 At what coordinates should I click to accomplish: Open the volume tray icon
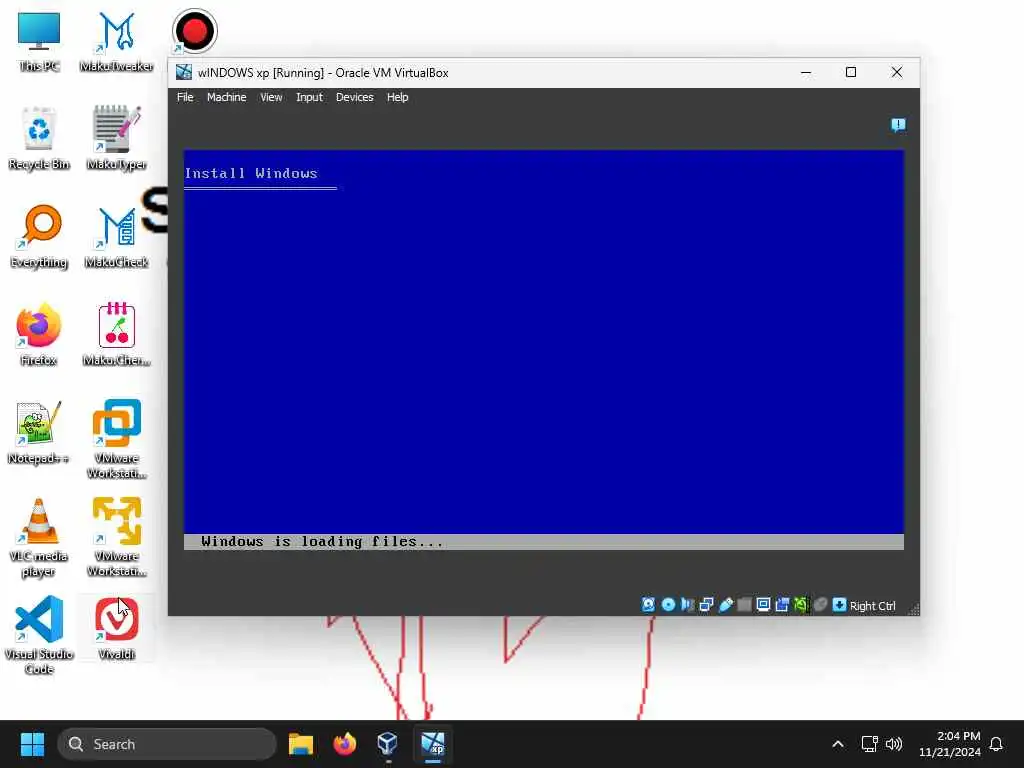click(x=894, y=744)
